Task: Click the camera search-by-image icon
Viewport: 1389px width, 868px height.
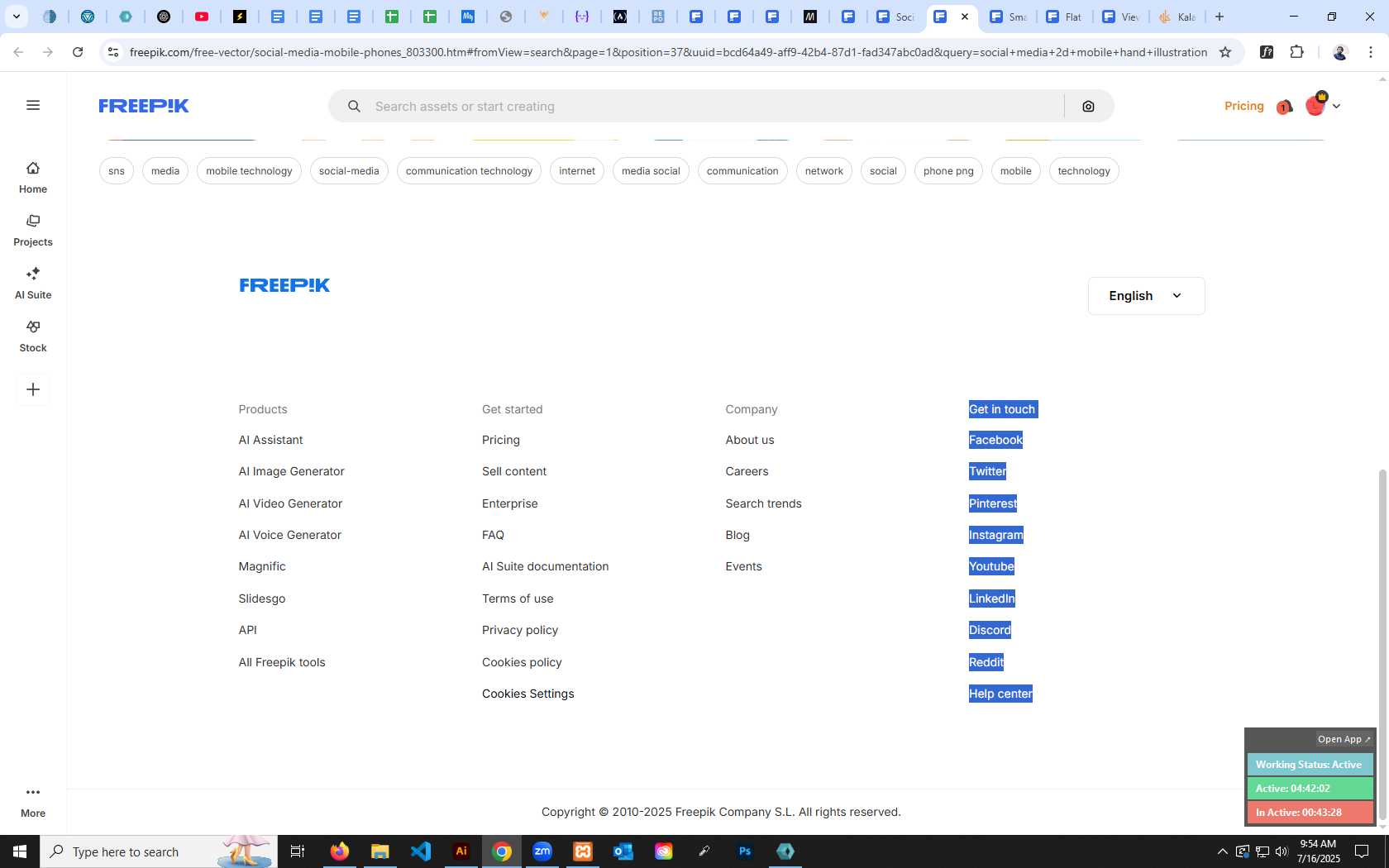Action: pyautogui.click(x=1088, y=107)
